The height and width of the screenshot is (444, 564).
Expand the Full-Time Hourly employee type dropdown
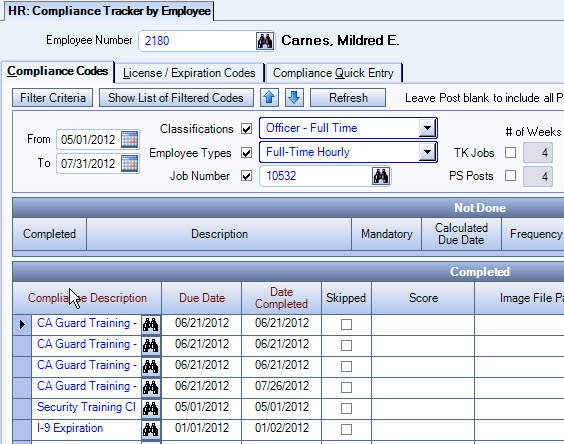coord(427,152)
